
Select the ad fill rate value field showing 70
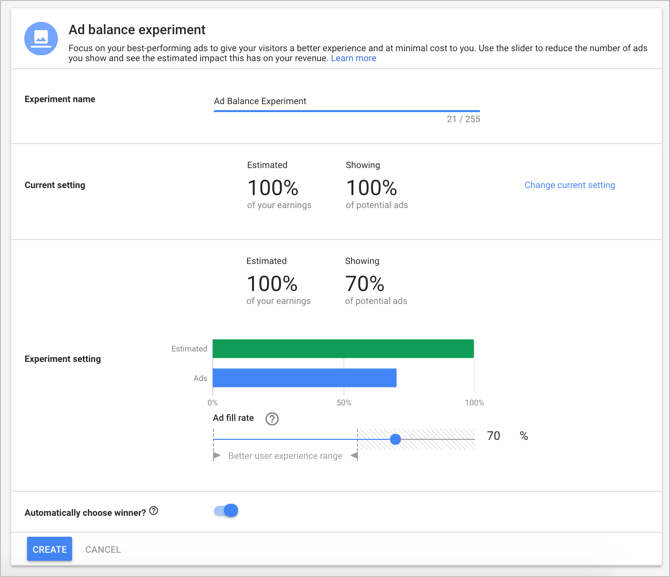tap(493, 436)
